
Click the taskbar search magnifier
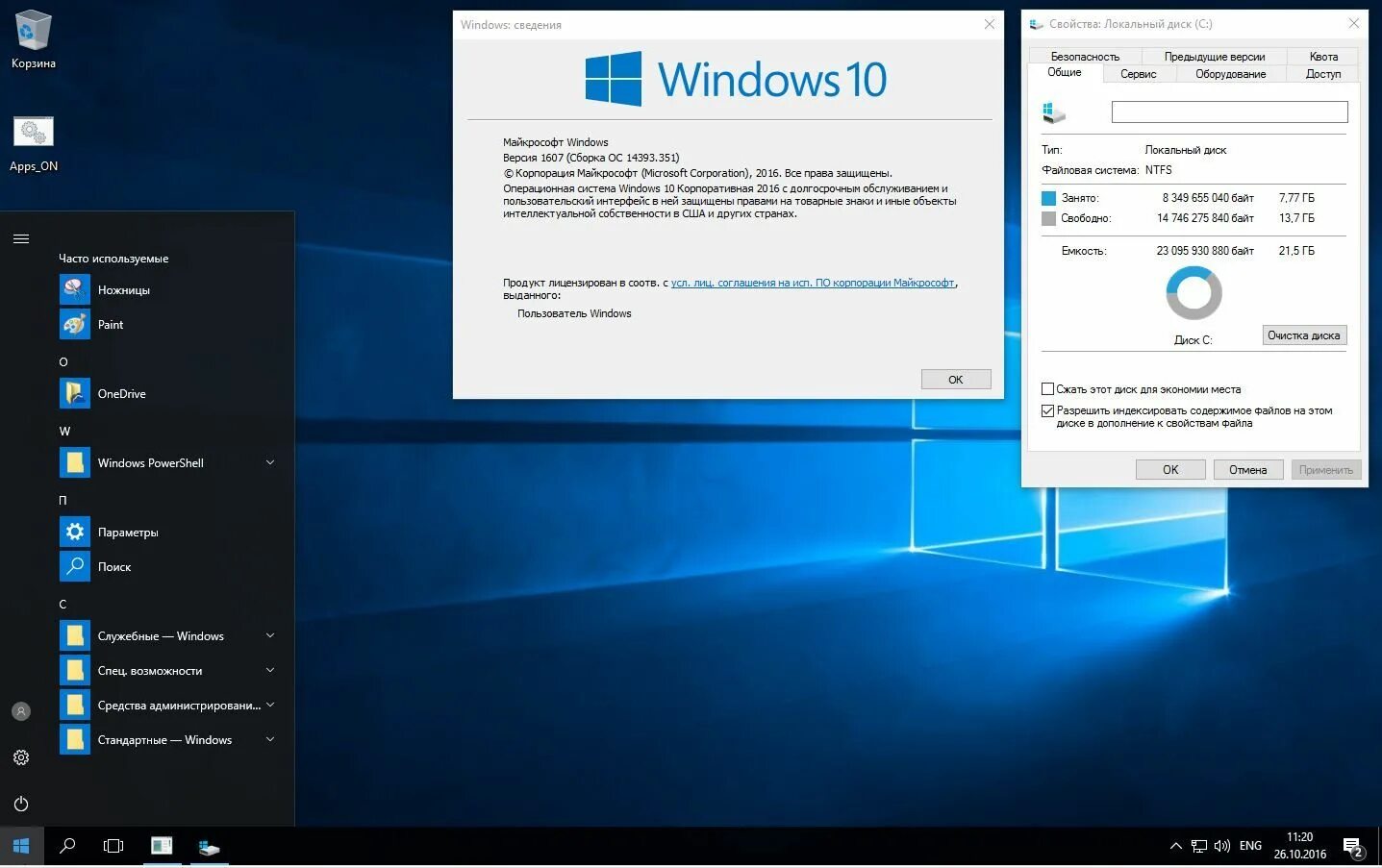click(67, 846)
